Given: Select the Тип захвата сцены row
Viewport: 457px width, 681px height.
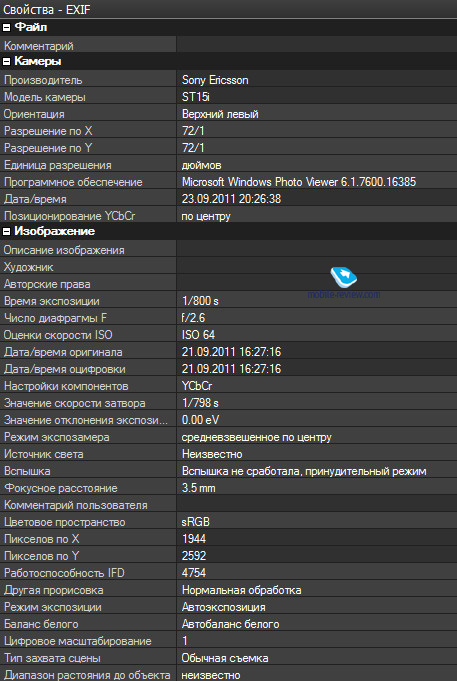Looking at the screenshot, I should [x=228, y=658].
